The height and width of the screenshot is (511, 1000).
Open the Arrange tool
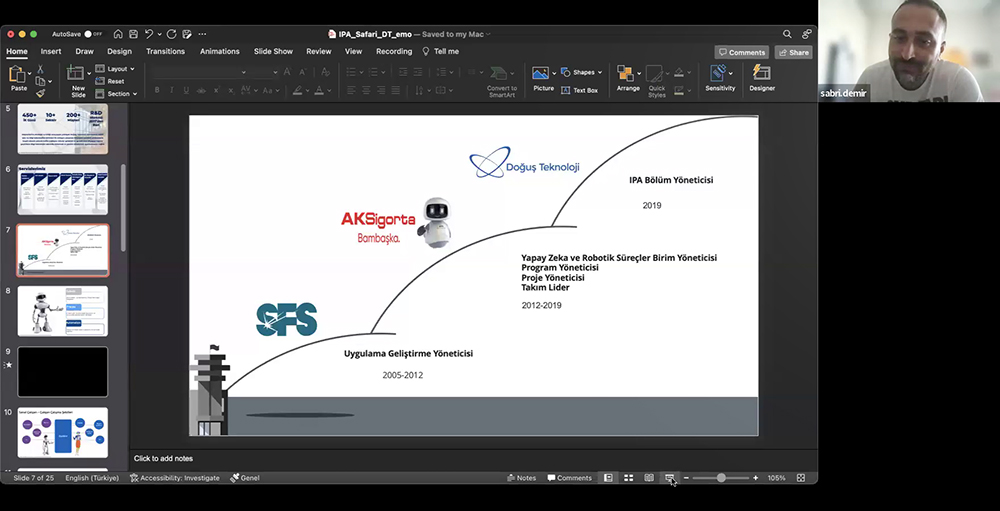point(628,80)
